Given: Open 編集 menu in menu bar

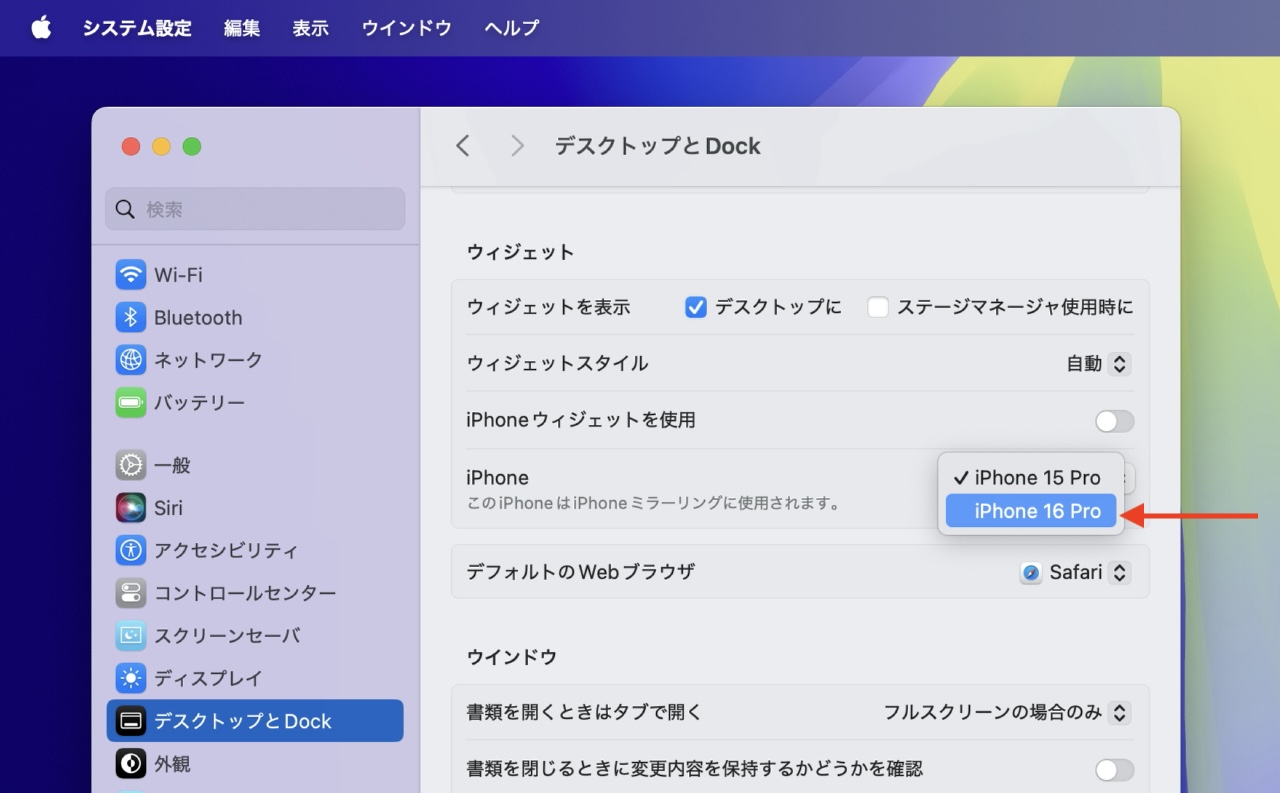Looking at the screenshot, I should pyautogui.click(x=242, y=28).
